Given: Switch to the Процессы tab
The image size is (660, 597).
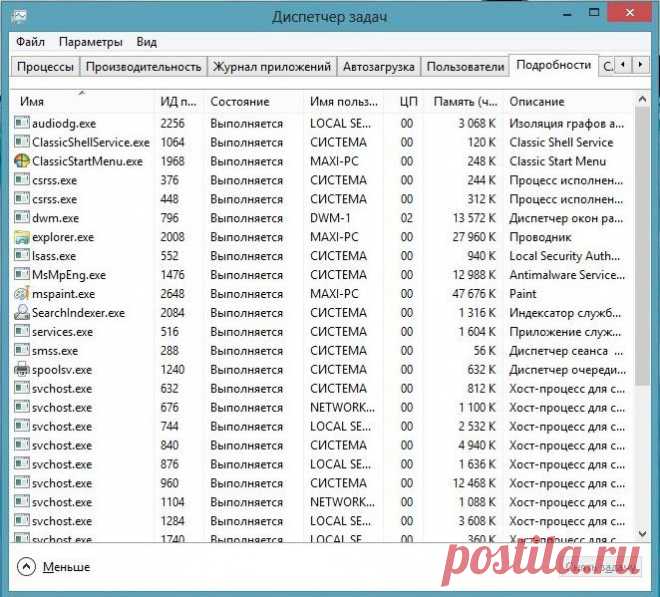Looking at the screenshot, I should point(45,67).
